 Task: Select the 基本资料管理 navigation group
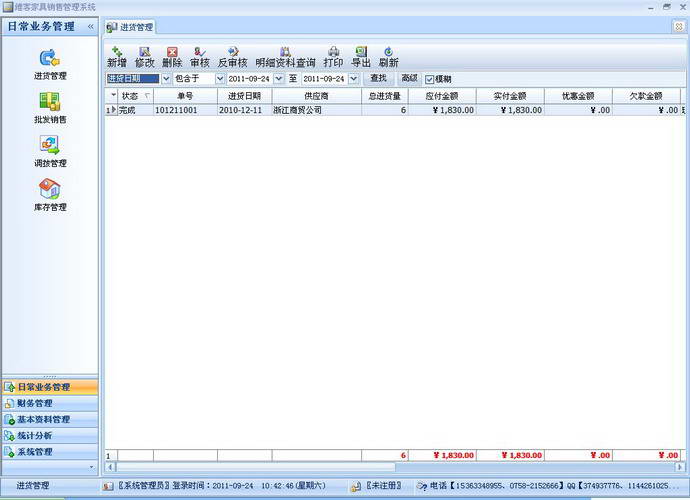pos(50,419)
